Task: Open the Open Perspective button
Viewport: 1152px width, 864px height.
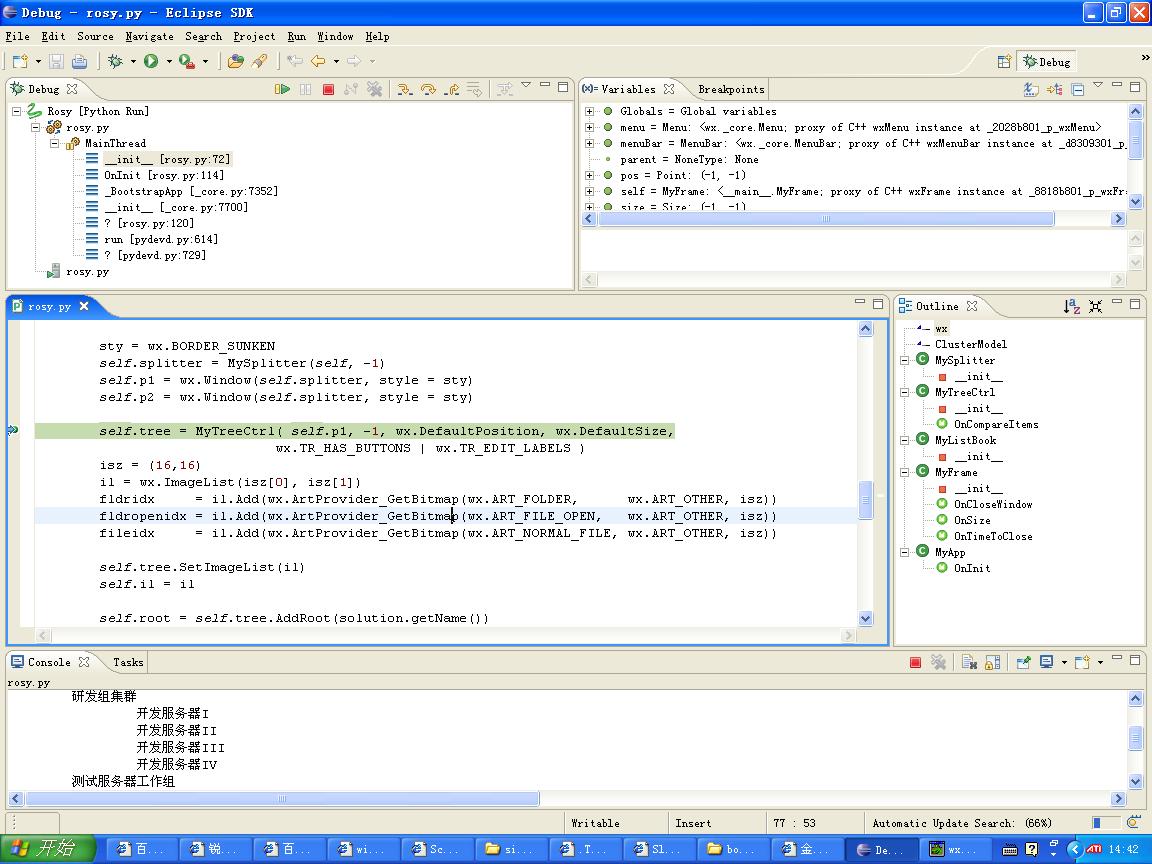Action: [x=1004, y=62]
